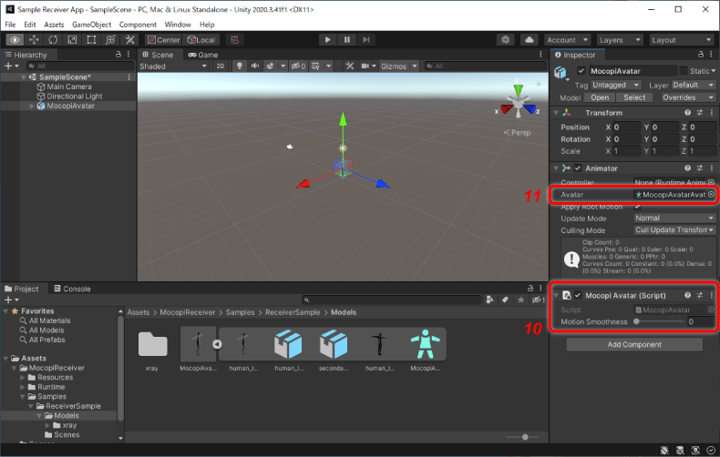
Task: Toggle scene lighting bulb icon
Action: (x=239, y=66)
